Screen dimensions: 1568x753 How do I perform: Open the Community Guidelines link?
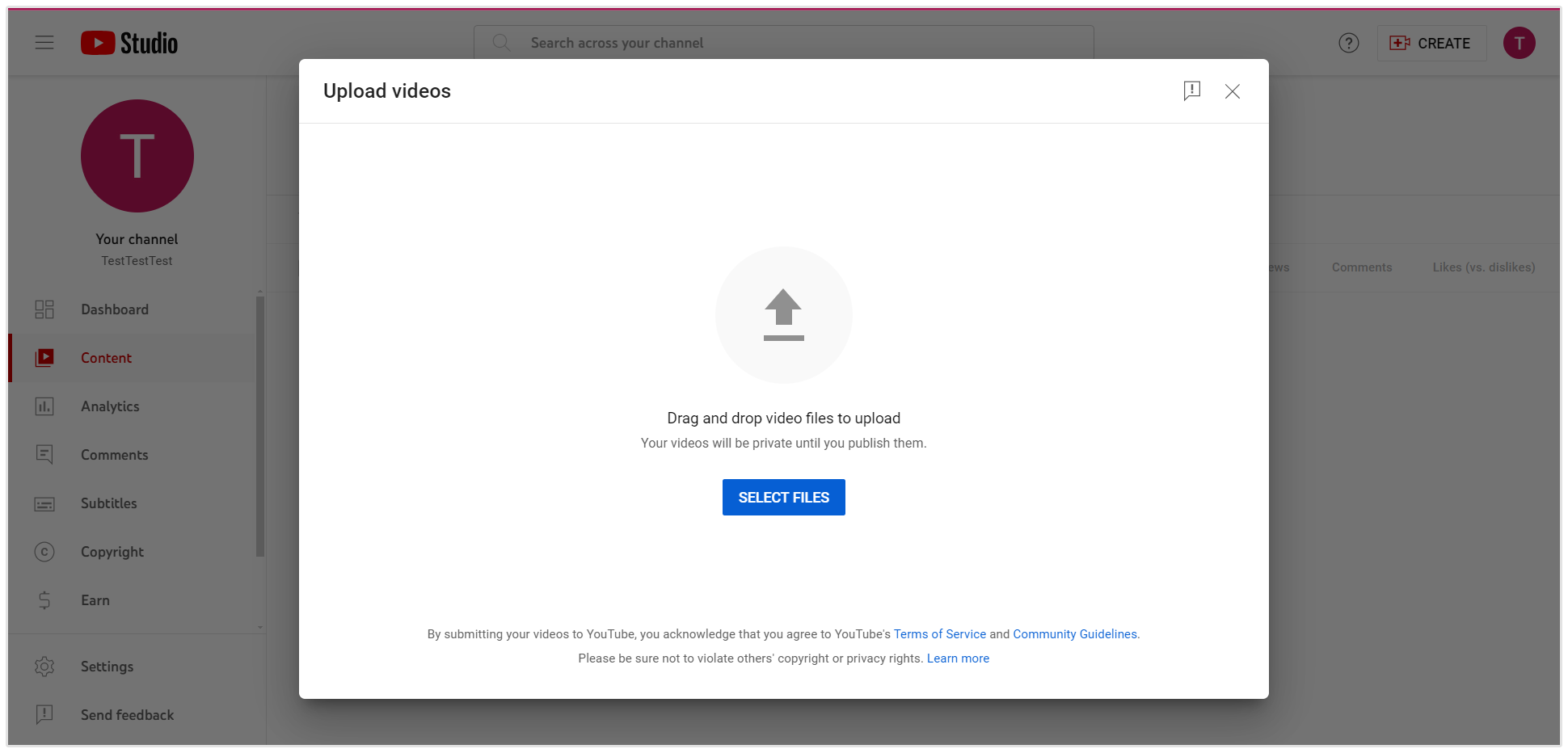point(1075,634)
